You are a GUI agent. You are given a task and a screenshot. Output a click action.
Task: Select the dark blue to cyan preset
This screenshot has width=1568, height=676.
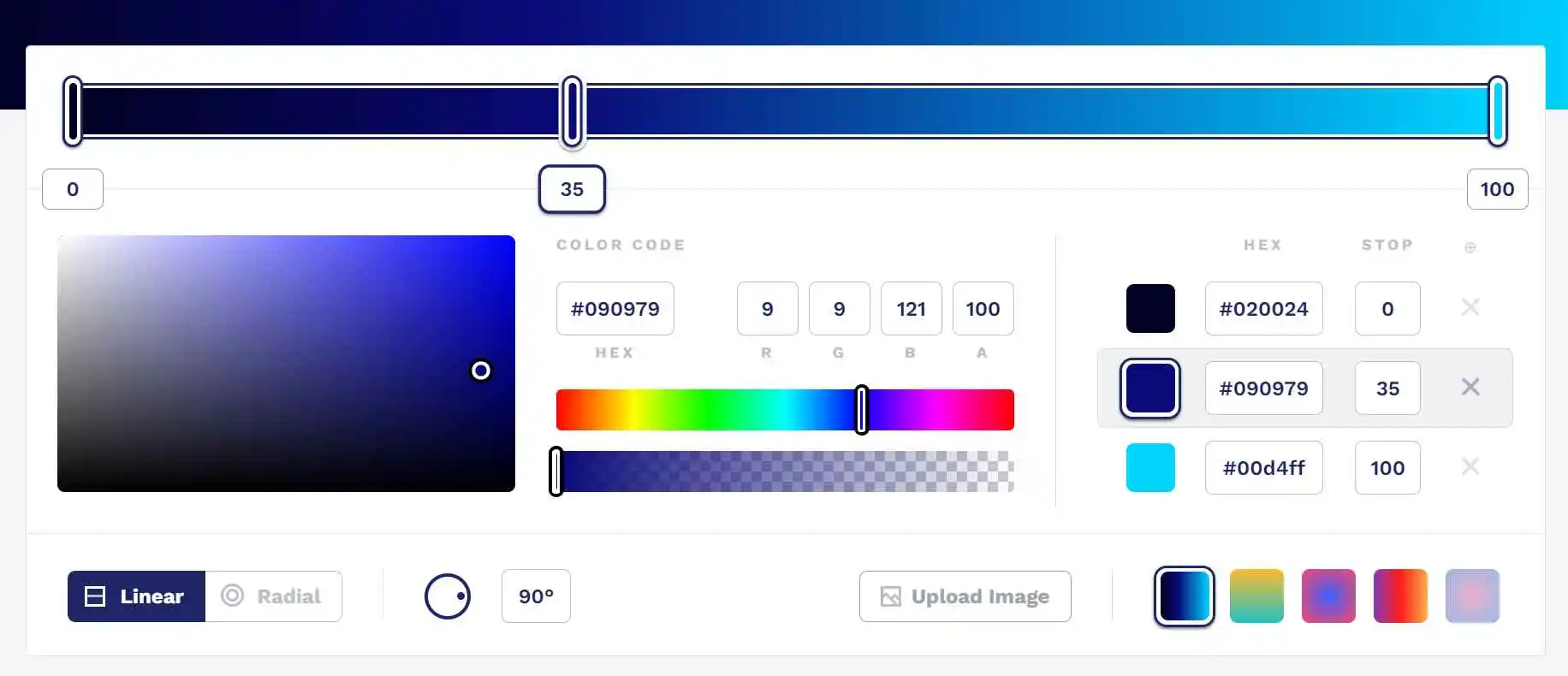[x=1185, y=596]
